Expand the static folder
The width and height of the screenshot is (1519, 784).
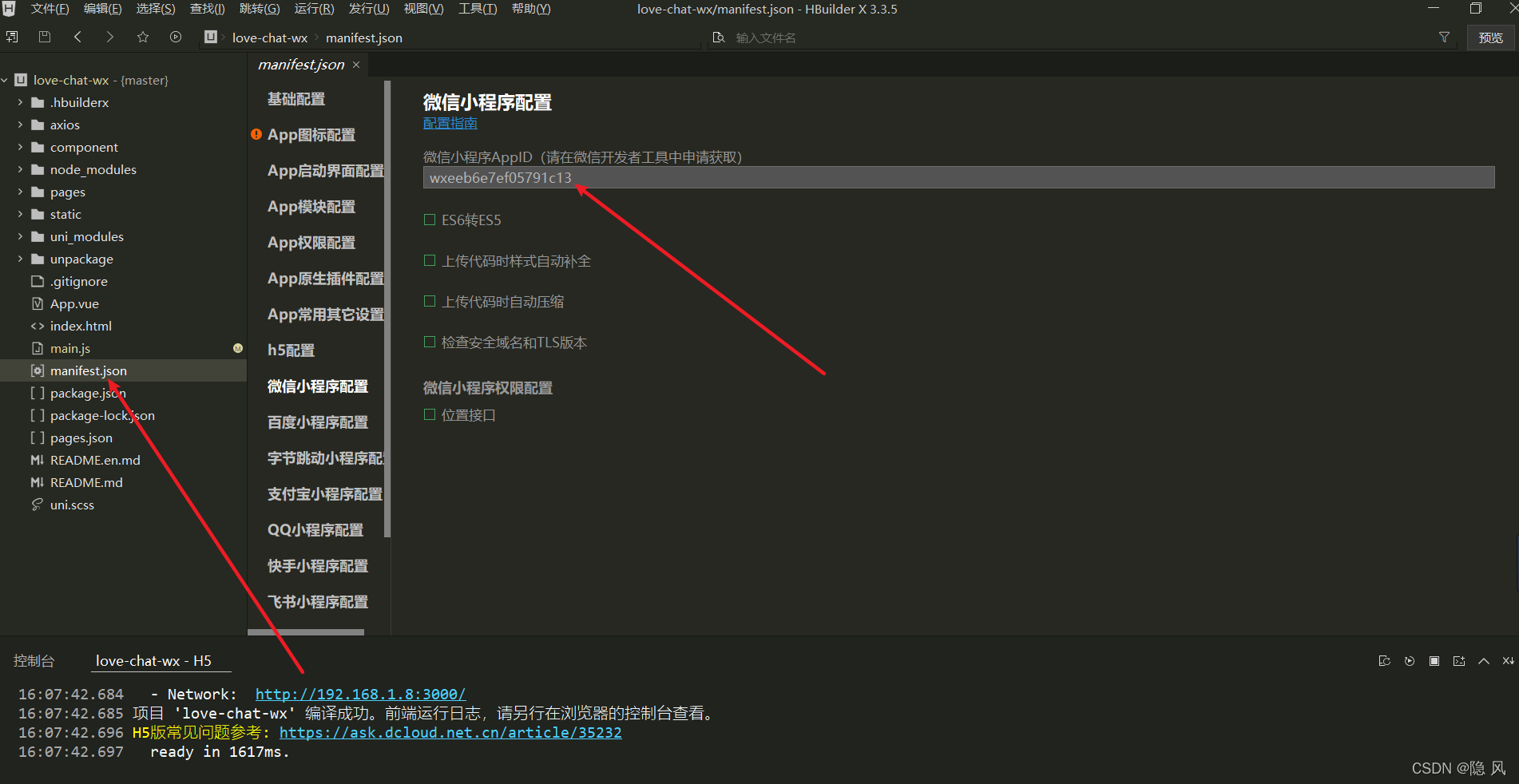(x=20, y=214)
